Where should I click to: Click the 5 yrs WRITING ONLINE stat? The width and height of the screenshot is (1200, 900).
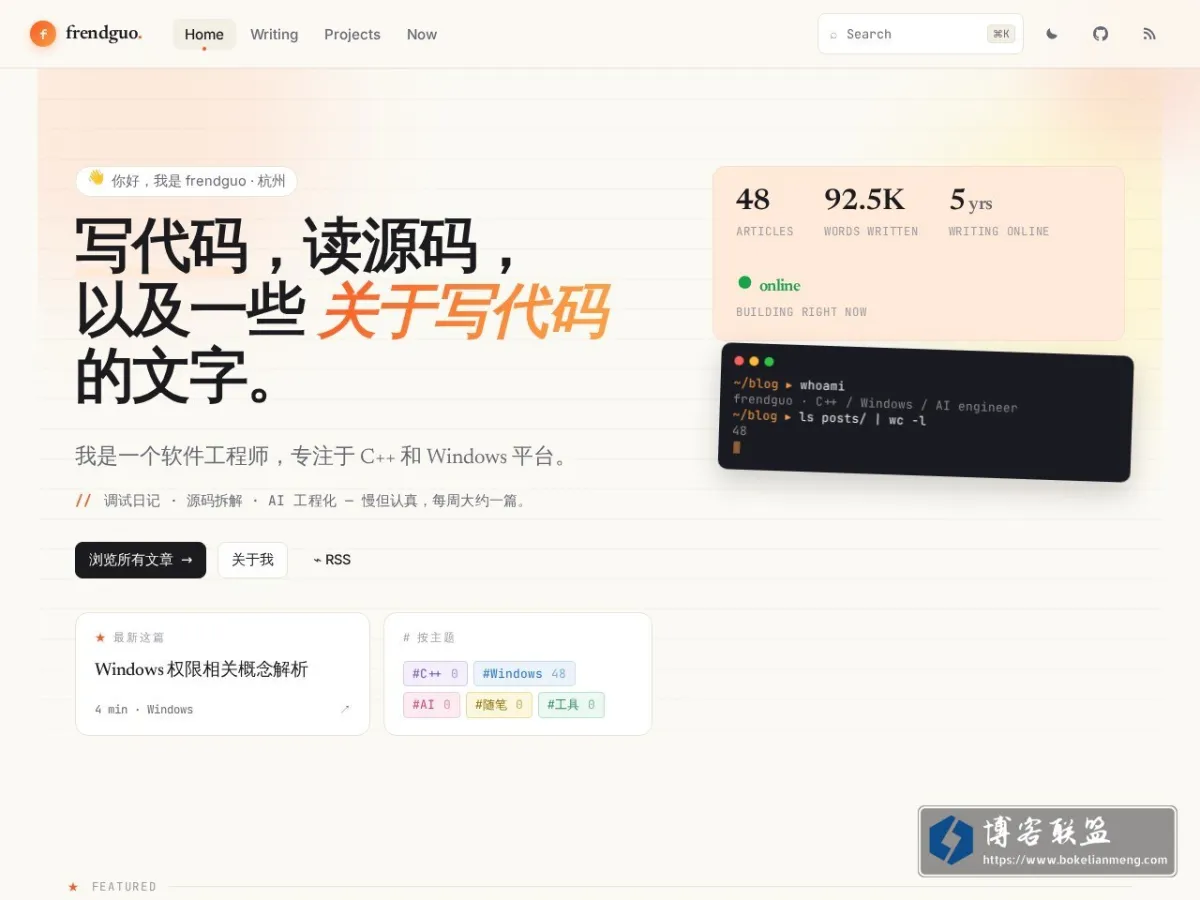[998, 212]
